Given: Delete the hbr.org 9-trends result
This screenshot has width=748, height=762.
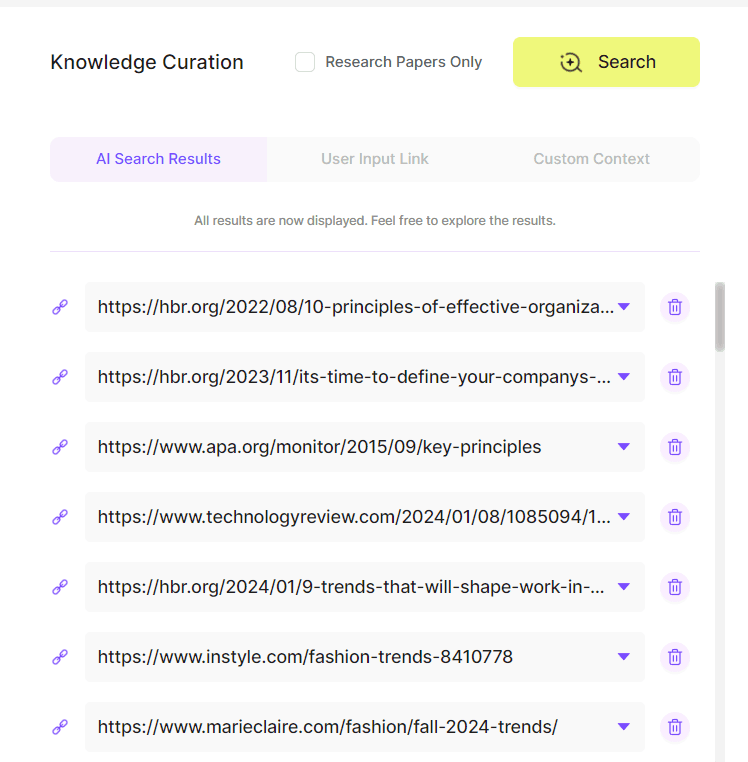Looking at the screenshot, I should (675, 587).
